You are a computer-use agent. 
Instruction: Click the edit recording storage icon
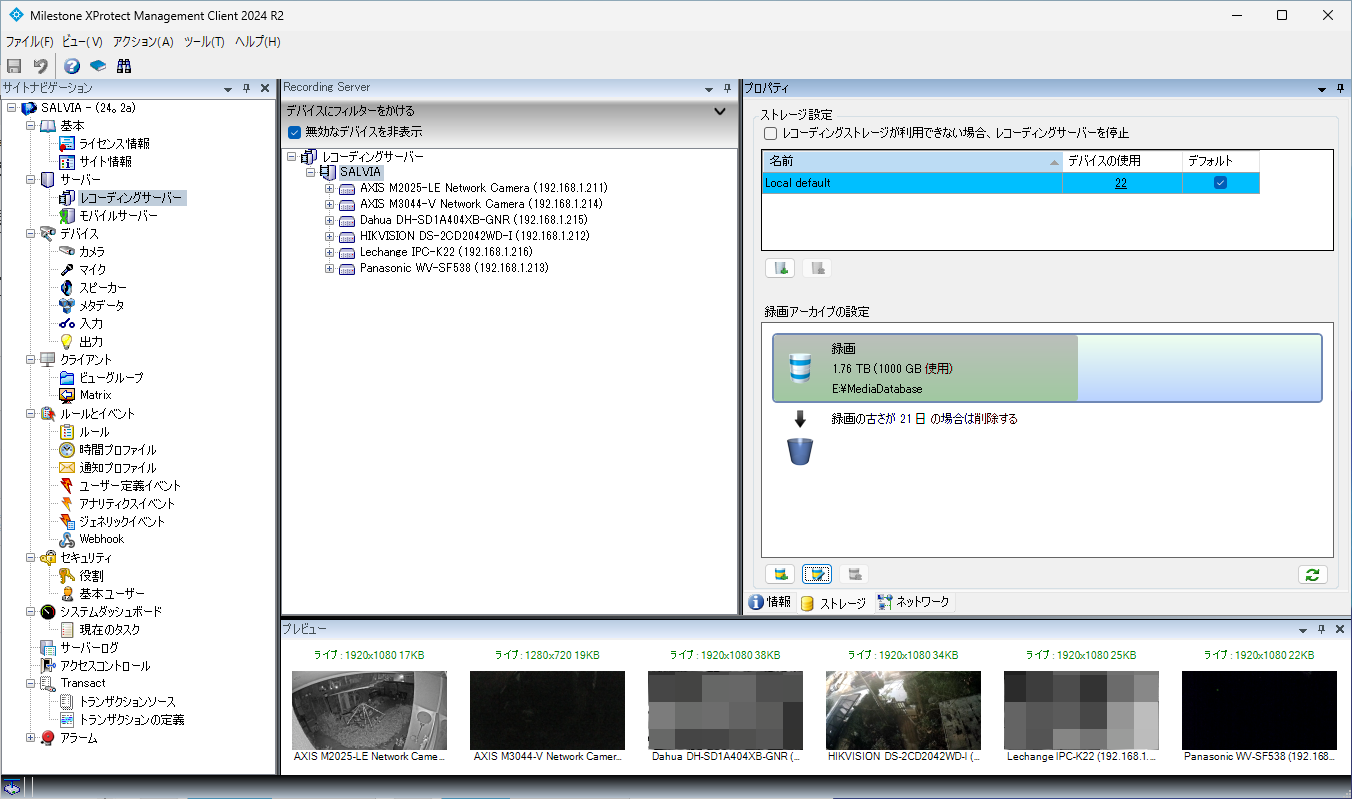[x=817, y=574]
